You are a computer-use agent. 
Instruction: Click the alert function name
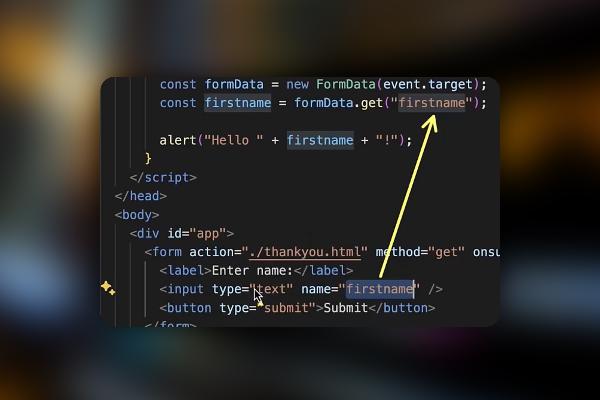[x=178, y=140]
